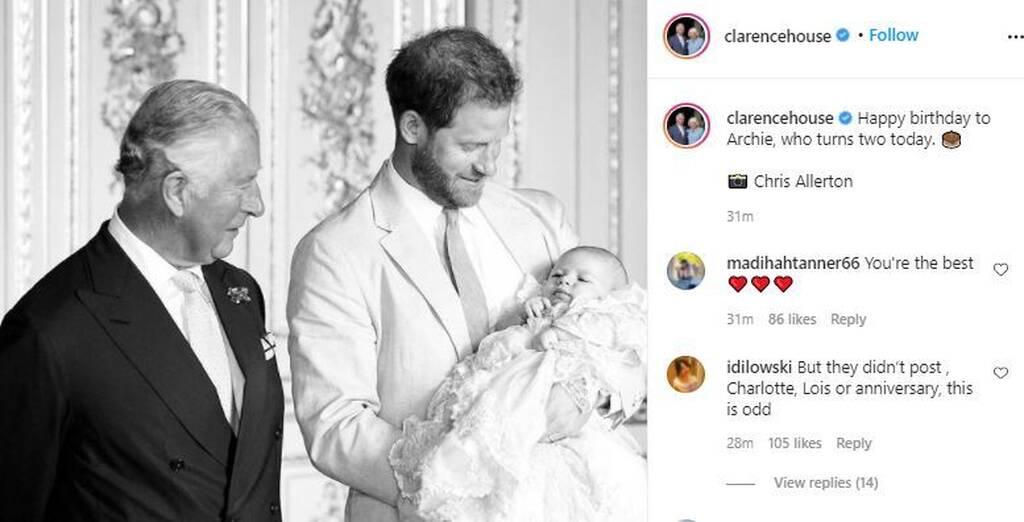
Task: Click the verified badge in the caption
Action: pos(843,118)
